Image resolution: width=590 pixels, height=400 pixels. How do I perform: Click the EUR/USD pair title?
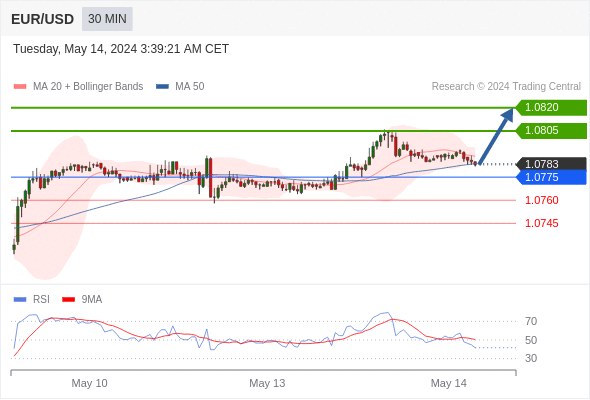(43, 19)
